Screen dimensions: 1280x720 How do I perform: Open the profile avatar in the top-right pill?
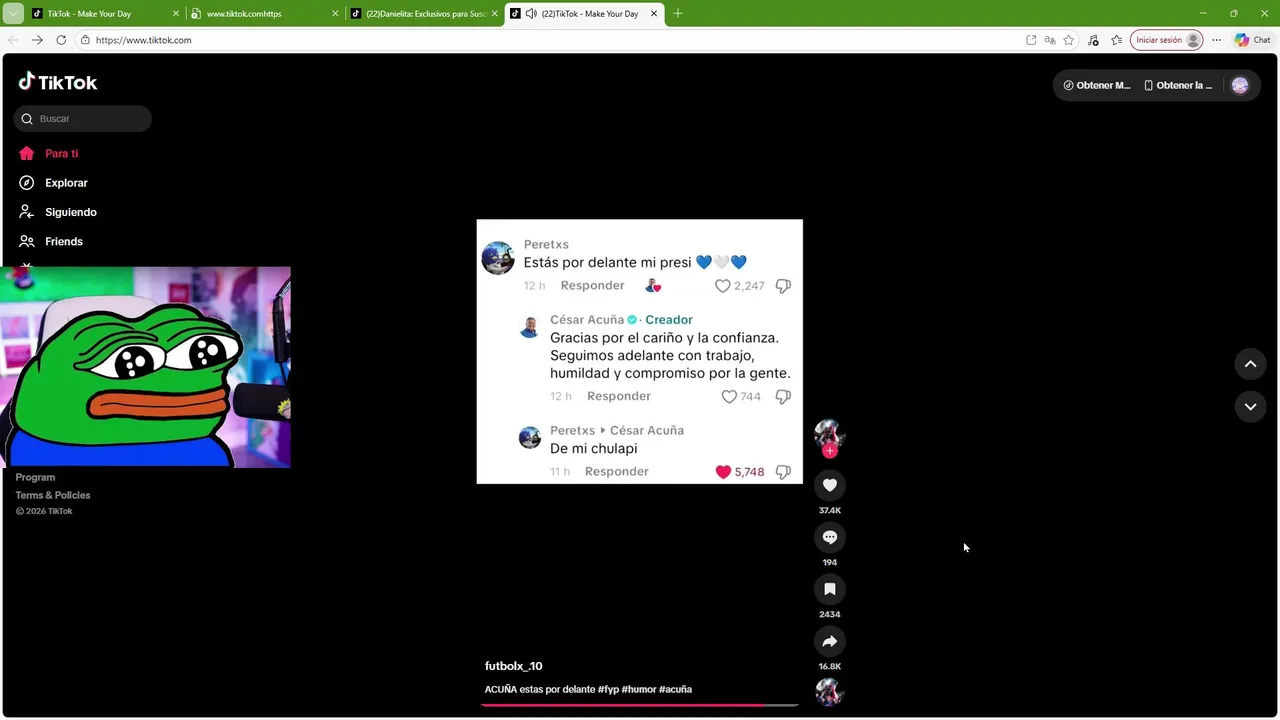click(x=1240, y=85)
